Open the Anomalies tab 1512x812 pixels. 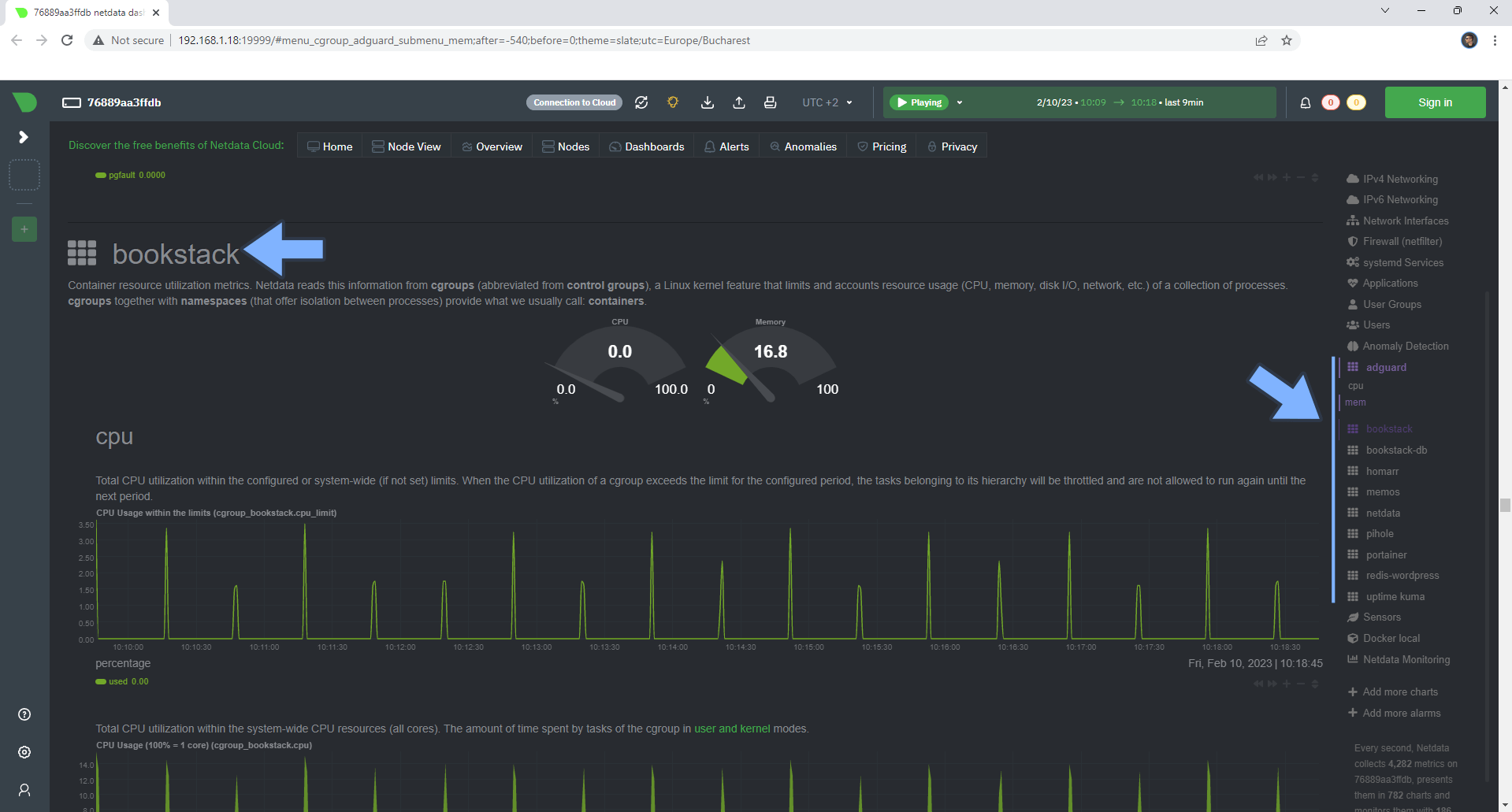804,146
